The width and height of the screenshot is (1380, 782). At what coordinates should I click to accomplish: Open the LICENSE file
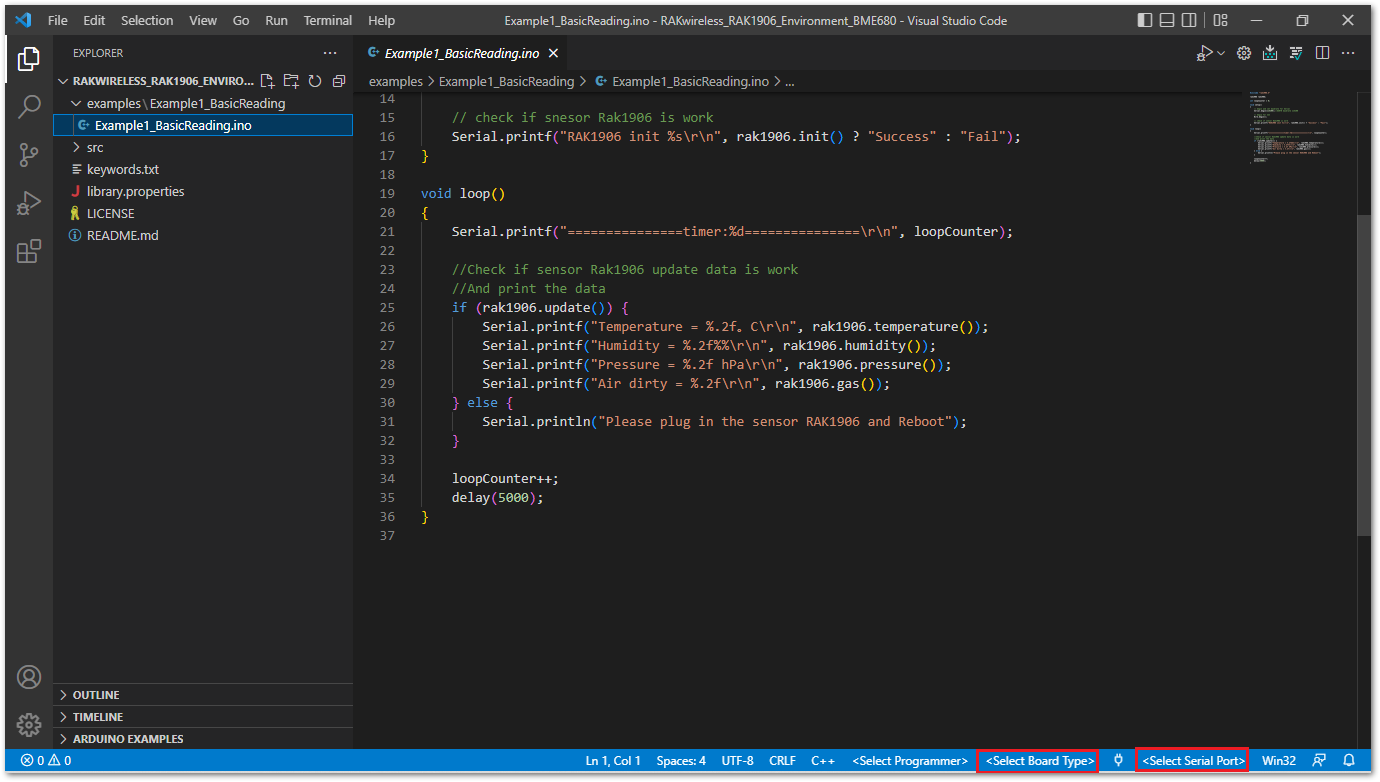203,213
